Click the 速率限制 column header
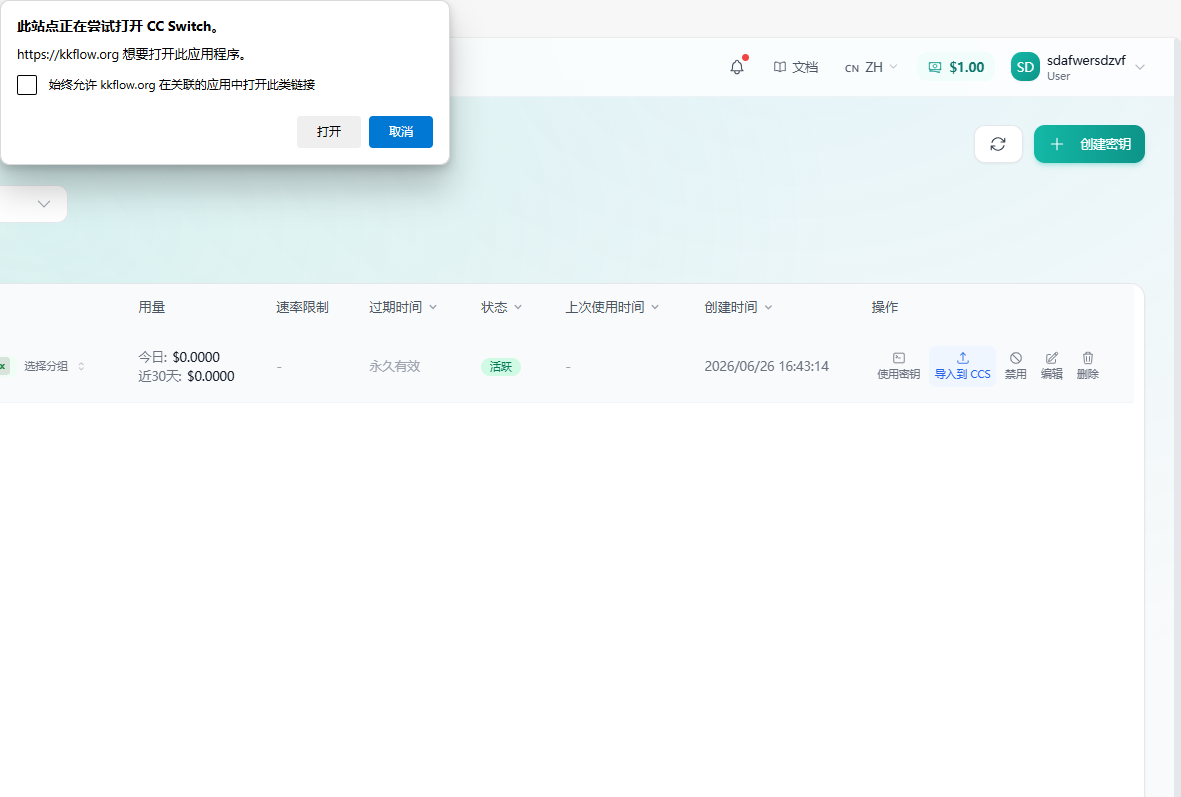 [302, 307]
